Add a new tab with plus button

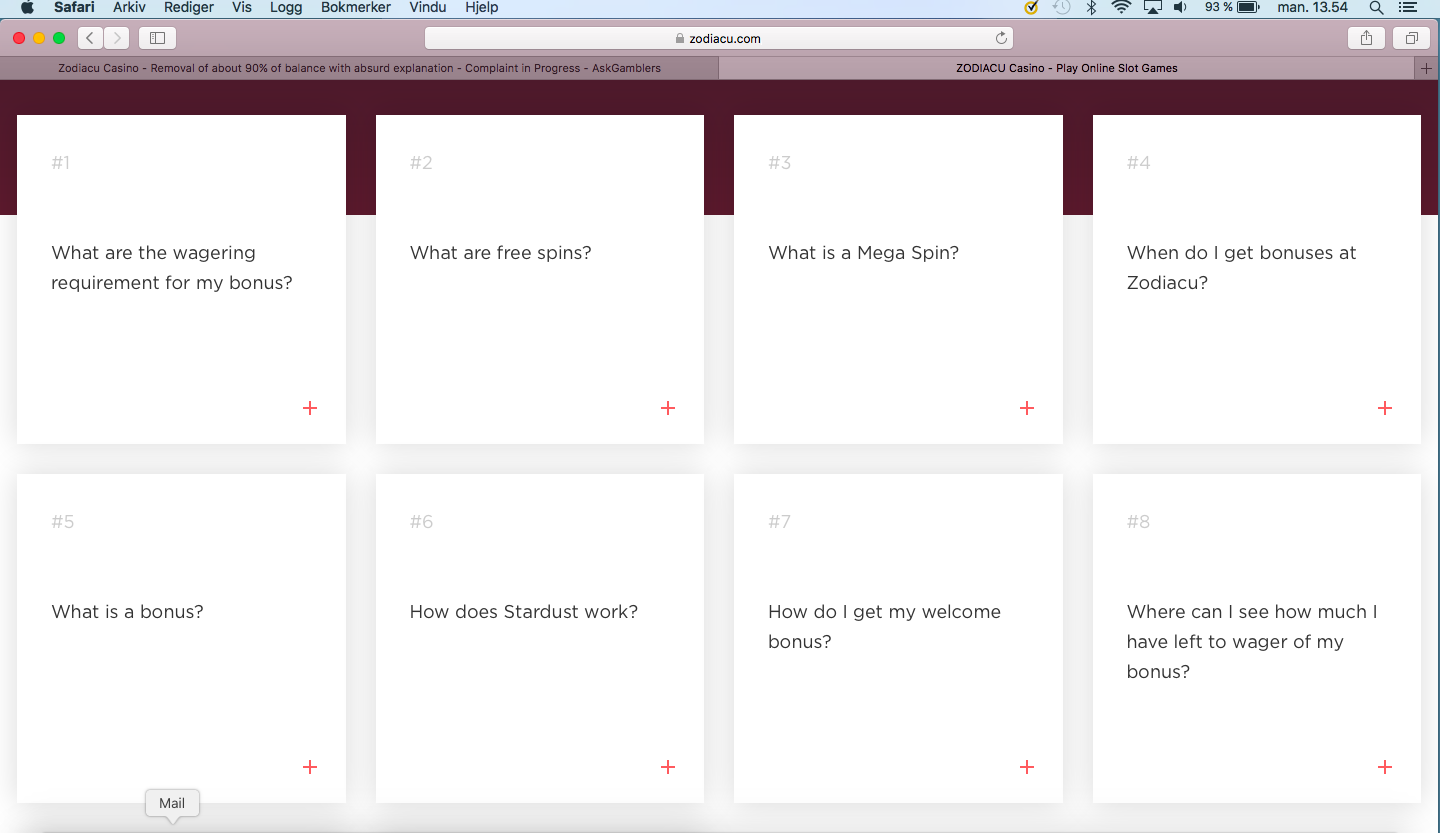(x=1428, y=68)
